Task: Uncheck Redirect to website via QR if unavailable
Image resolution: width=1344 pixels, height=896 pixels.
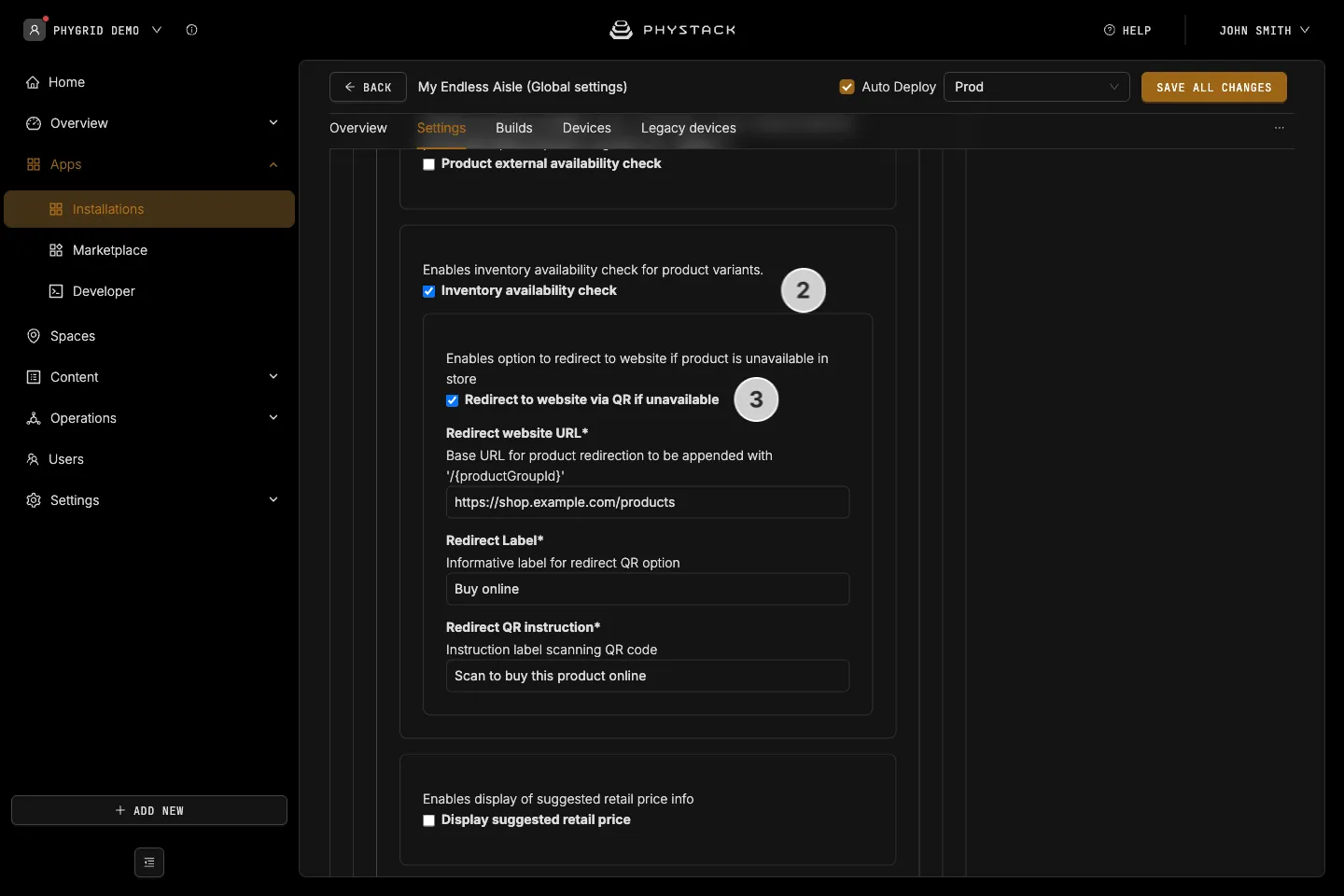Action: [x=452, y=400]
